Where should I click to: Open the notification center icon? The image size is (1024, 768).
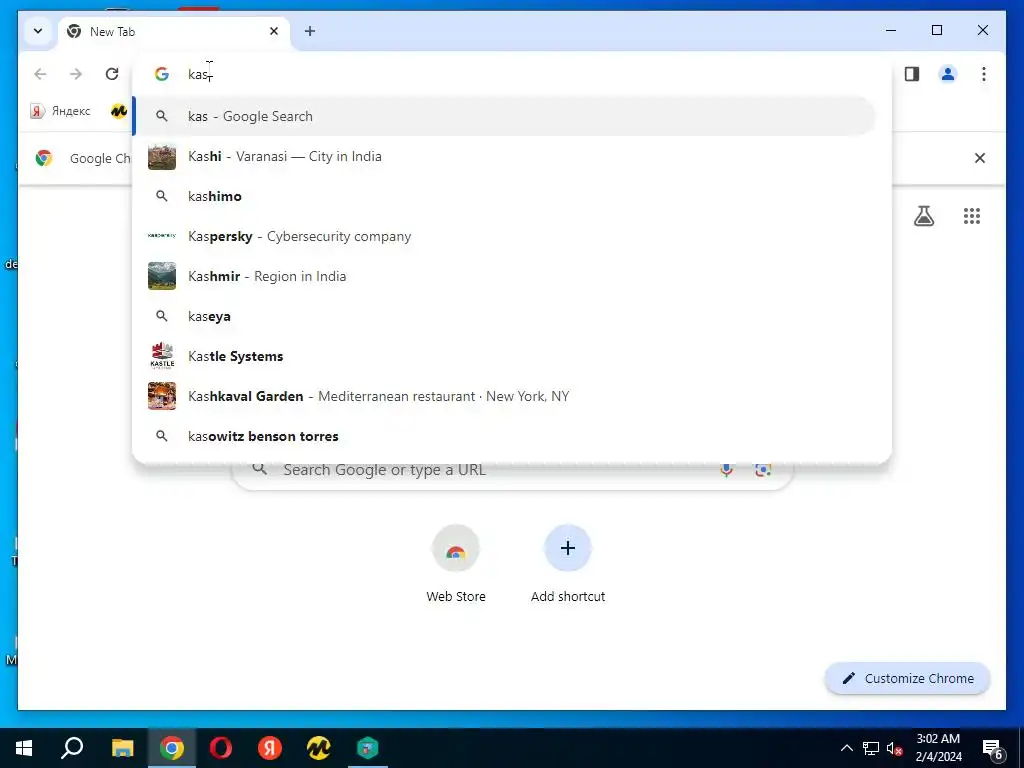pos(993,748)
